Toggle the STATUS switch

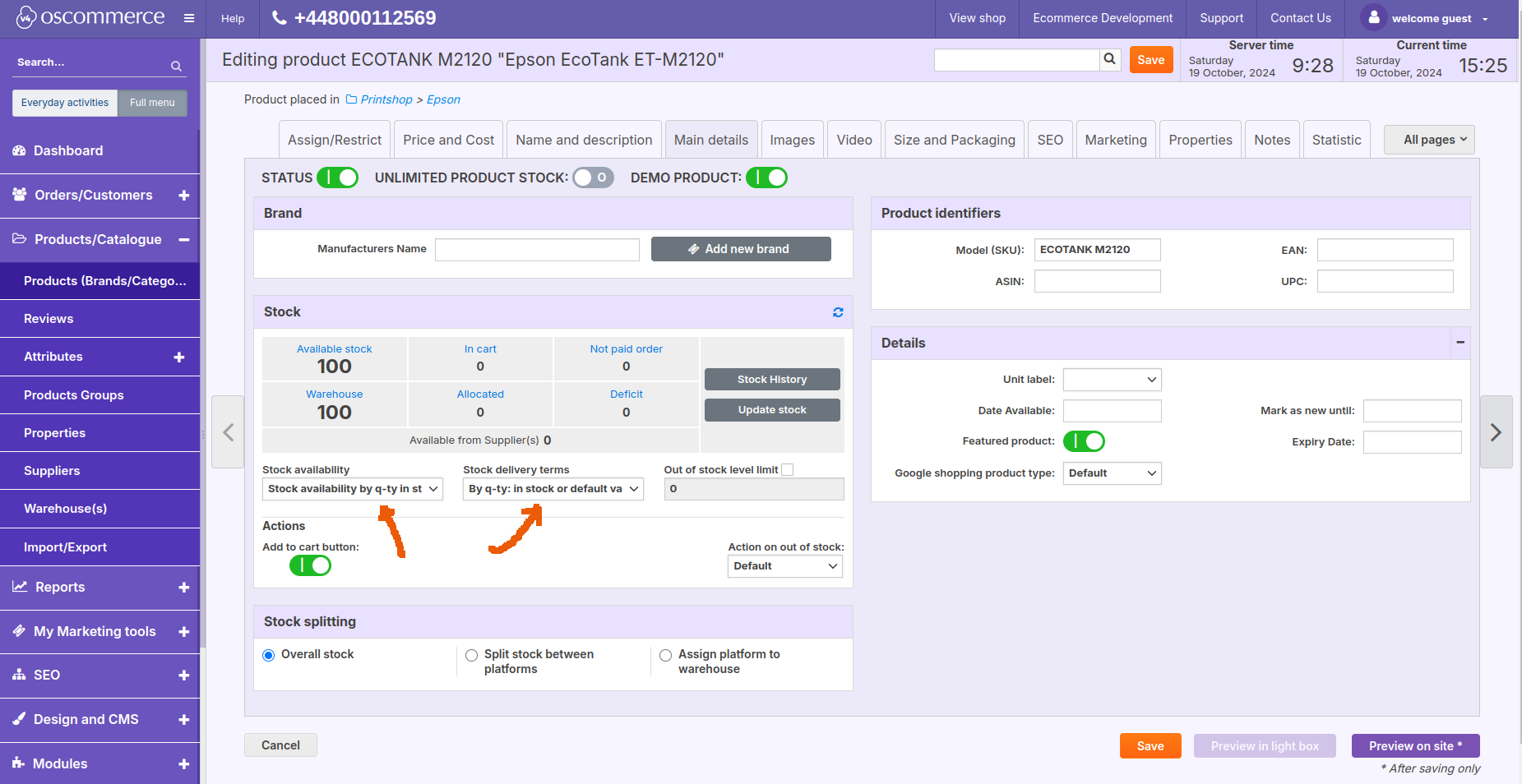click(x=337, y=178)
